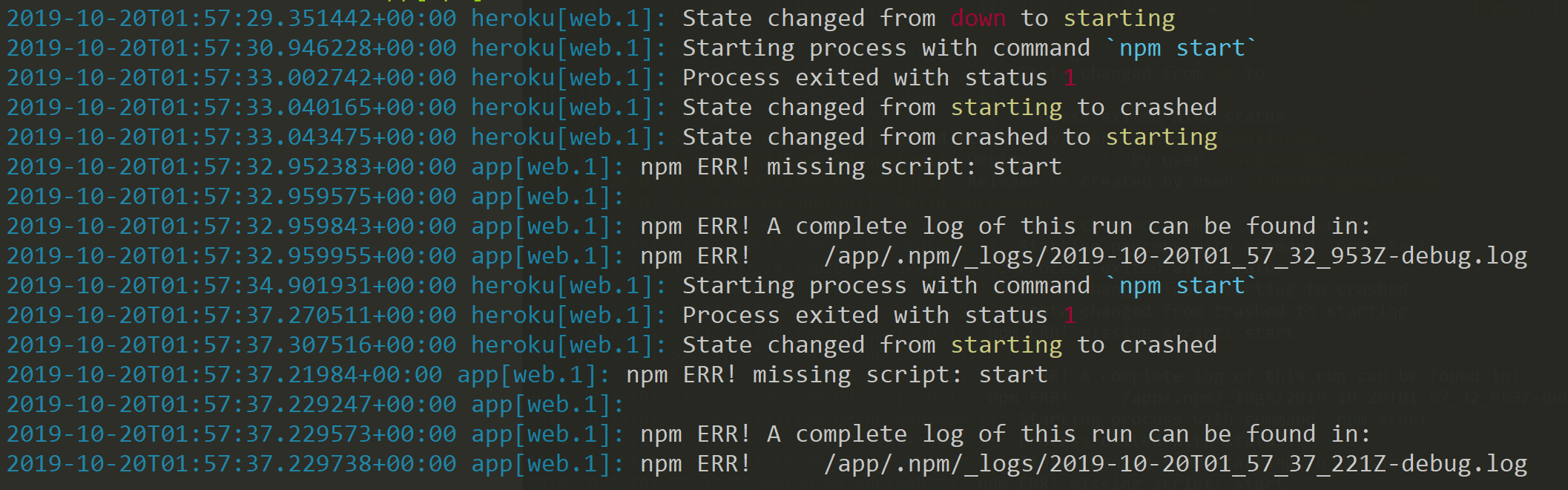Click the first red status code 1
1568x490 pixels.
(x=1069, y=78)
